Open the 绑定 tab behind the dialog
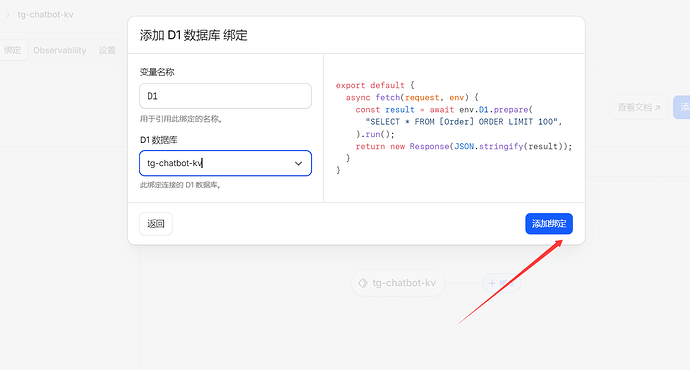This screenshot has height=370, width=690. point(13,50)
